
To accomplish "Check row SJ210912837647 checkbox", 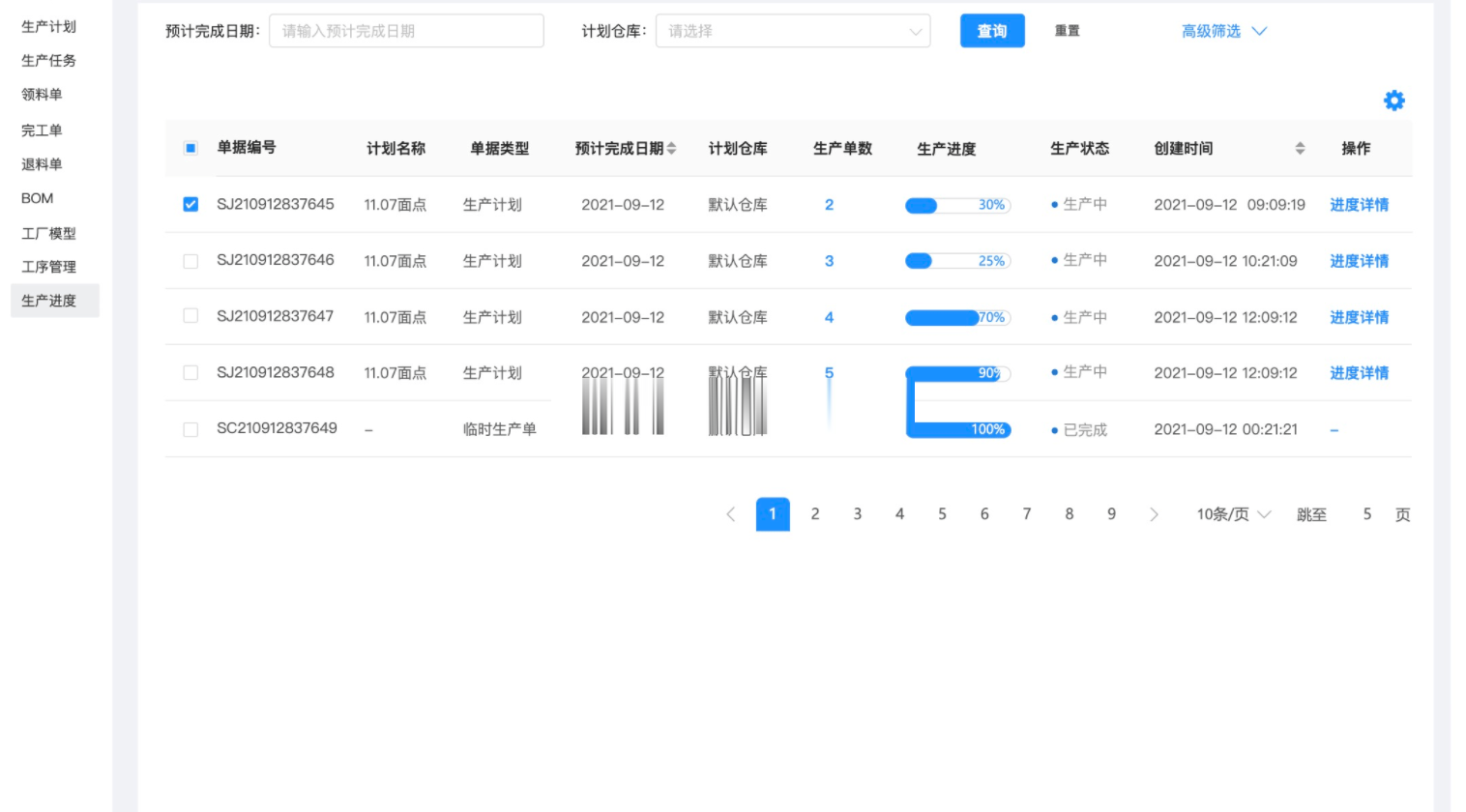I will tap(191, 316).
